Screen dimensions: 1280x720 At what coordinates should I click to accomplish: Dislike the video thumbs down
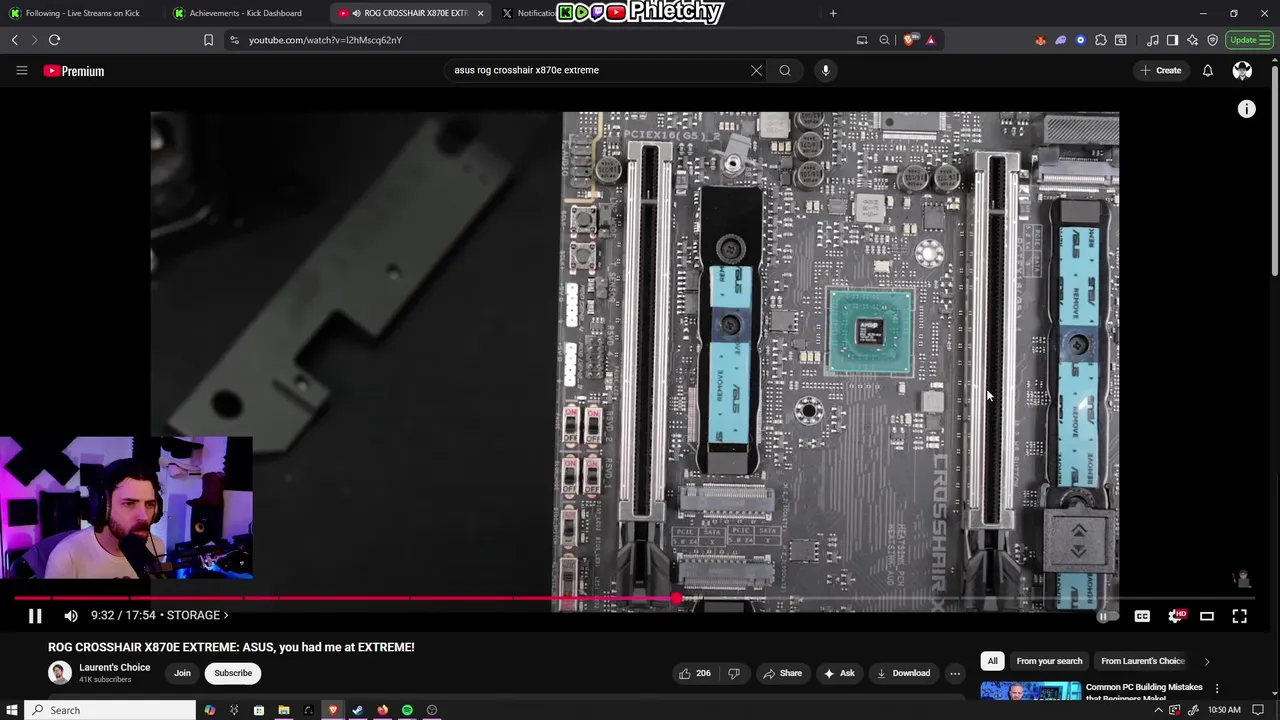733,673
